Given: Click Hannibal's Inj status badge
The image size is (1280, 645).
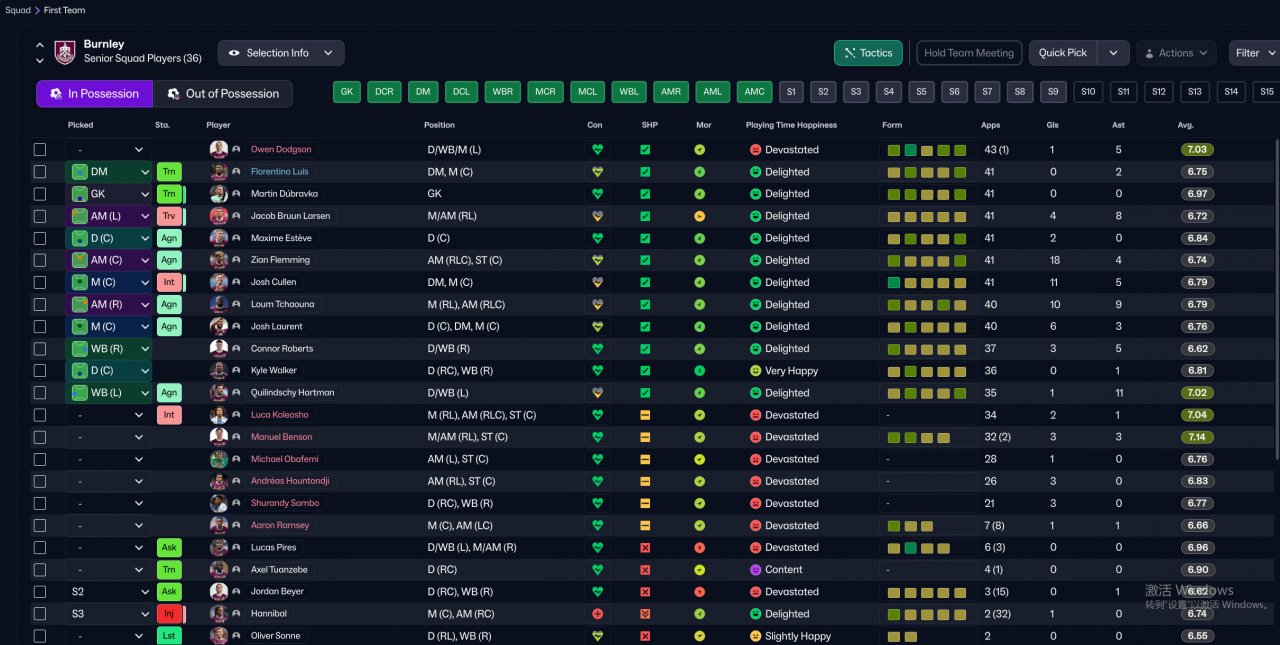Looking at the screenshot, I should [169, 614].
